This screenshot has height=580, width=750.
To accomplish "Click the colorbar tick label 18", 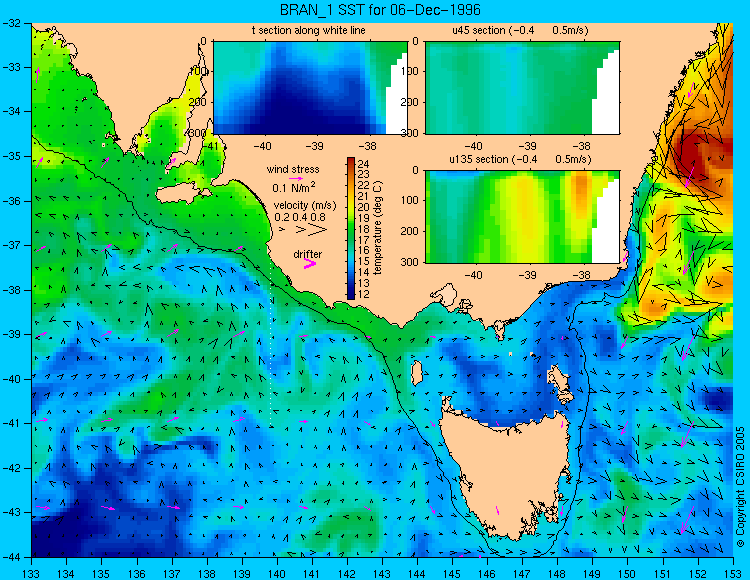I will (x=363, y=229).
